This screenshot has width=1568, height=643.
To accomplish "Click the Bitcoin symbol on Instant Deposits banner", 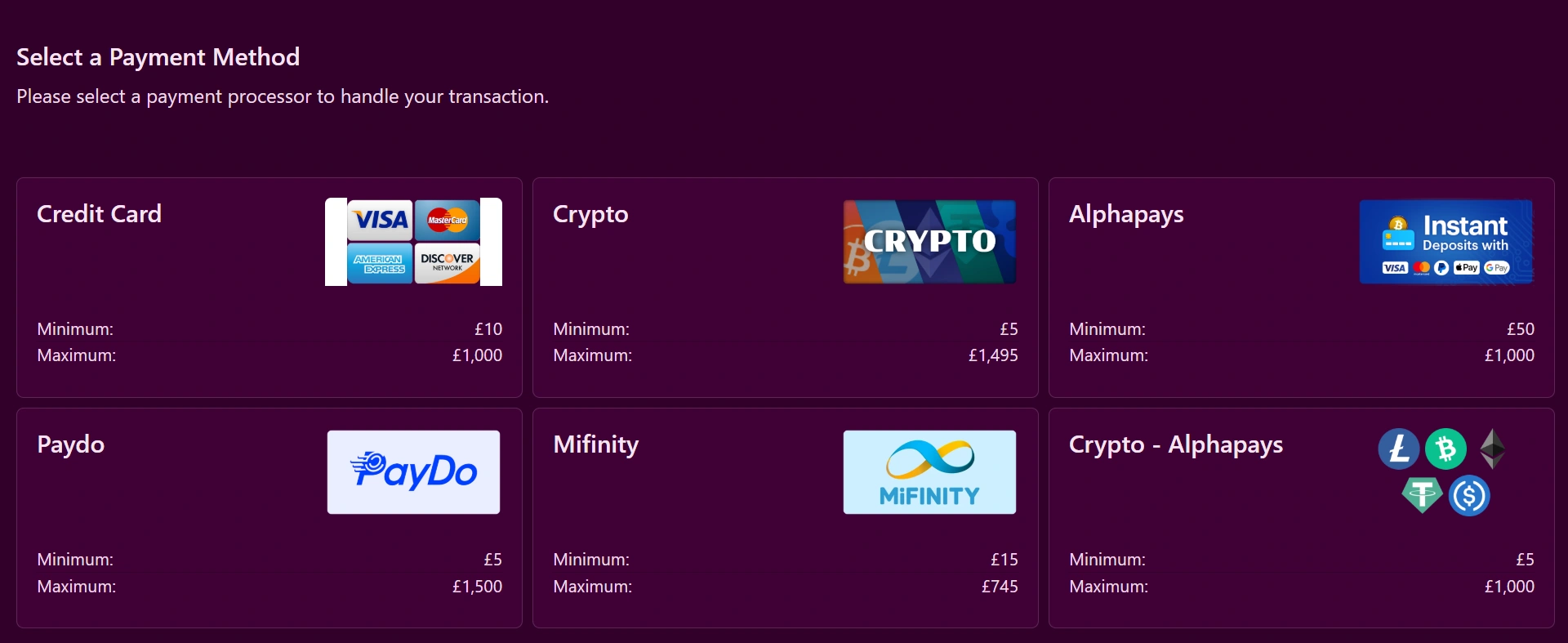I will click(1398, 224).
